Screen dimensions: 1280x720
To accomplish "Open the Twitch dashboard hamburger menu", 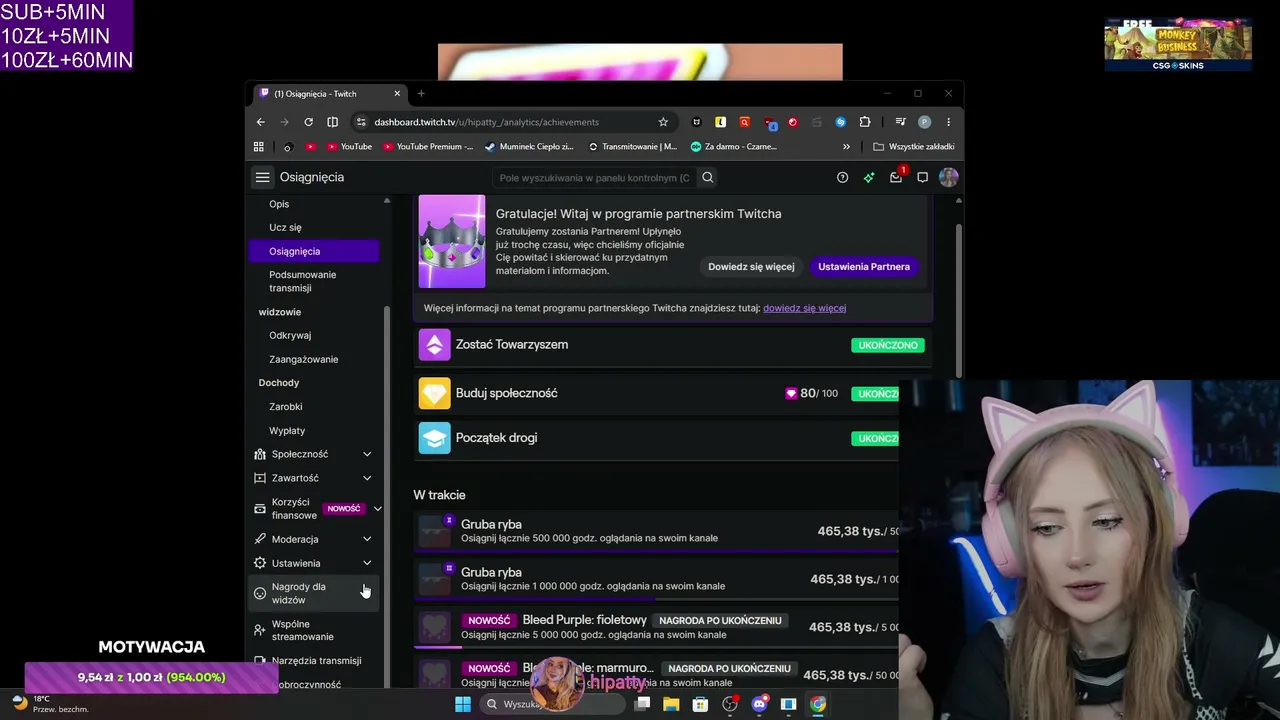I will tap(262, 177).
